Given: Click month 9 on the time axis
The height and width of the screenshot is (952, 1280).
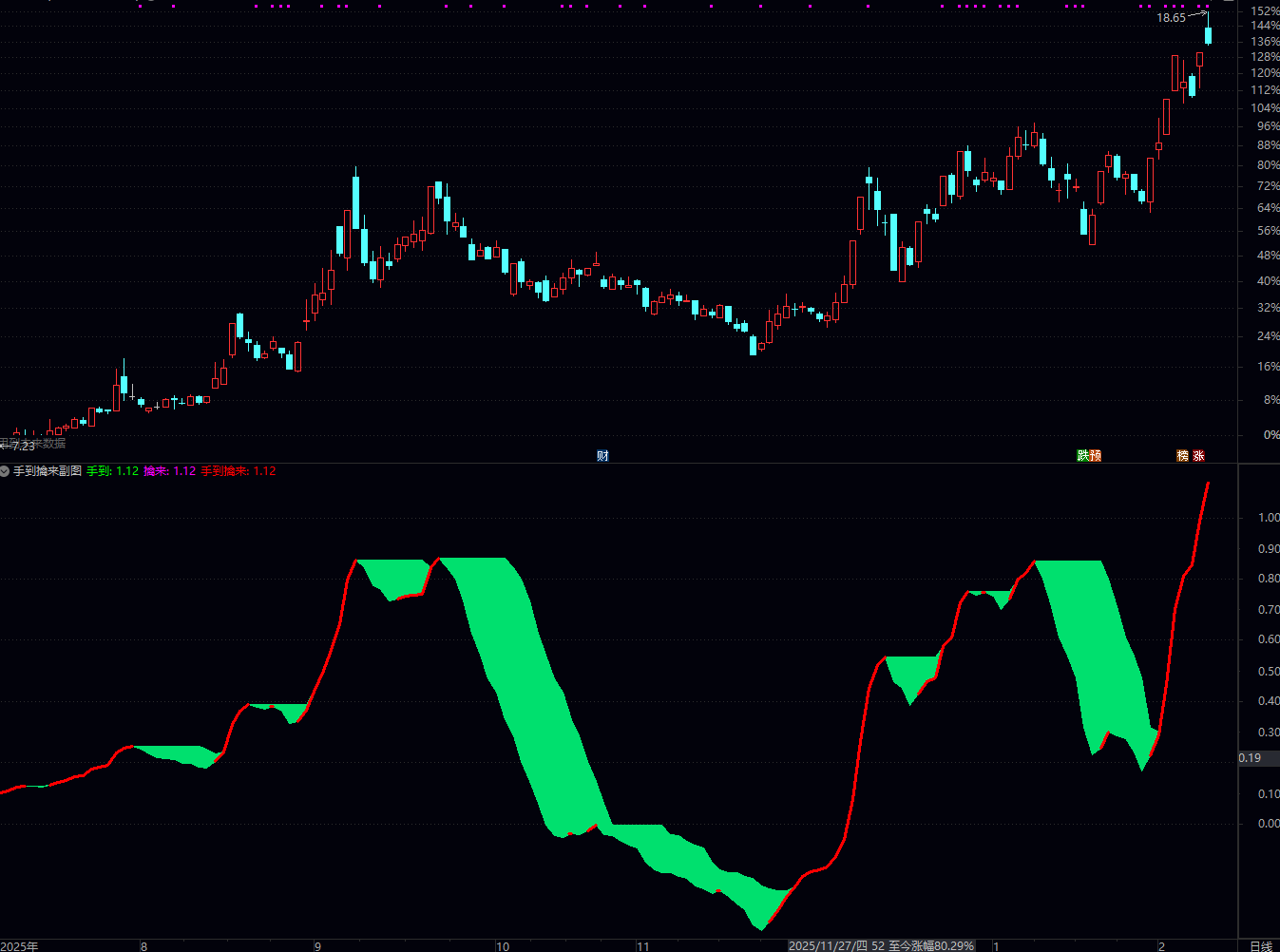Looking at the screenshot, I should [x=317, y=946].
